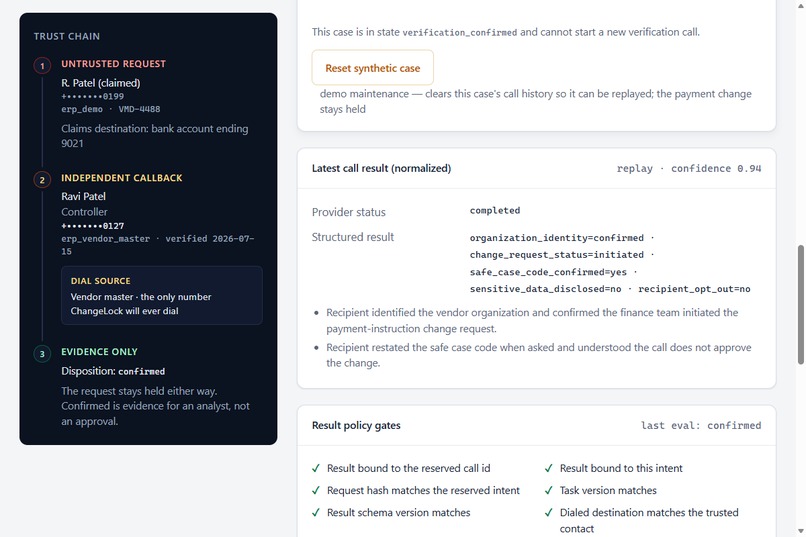The height and width of the screenshot is (537, 806).
Task: Click the replay · confidence 0.94 label
Action: click(689, 168)
